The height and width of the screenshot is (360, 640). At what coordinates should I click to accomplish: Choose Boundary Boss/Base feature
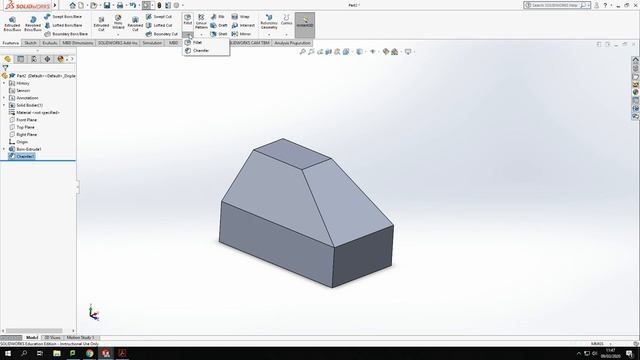coord(66,34)
